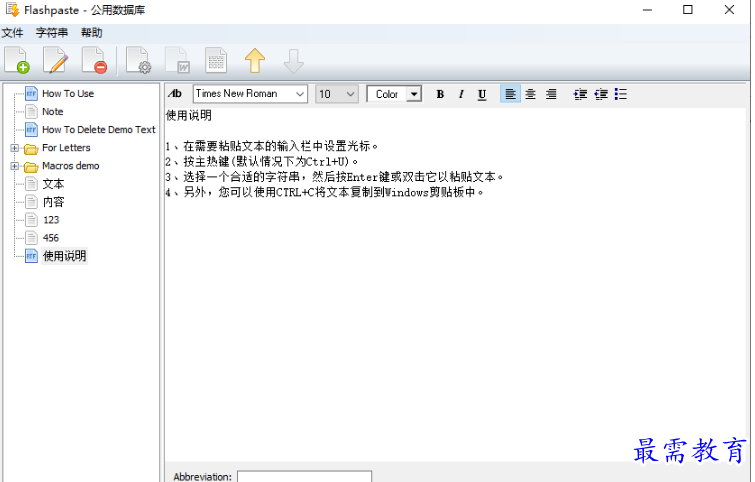
Task: Click line 4 about copying with CTRL+C
Action: [x=325, y=192]
